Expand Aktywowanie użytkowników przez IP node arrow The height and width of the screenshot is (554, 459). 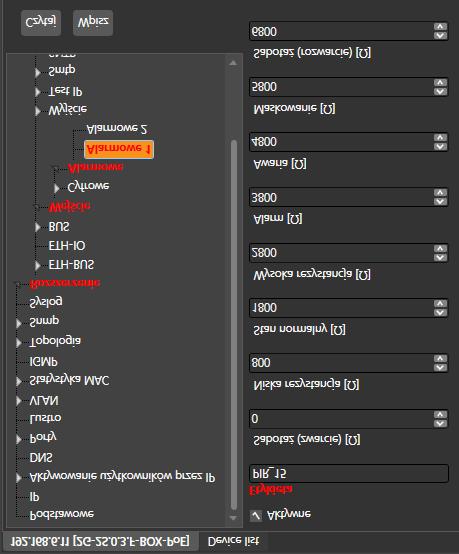click(x=19, y=477)
